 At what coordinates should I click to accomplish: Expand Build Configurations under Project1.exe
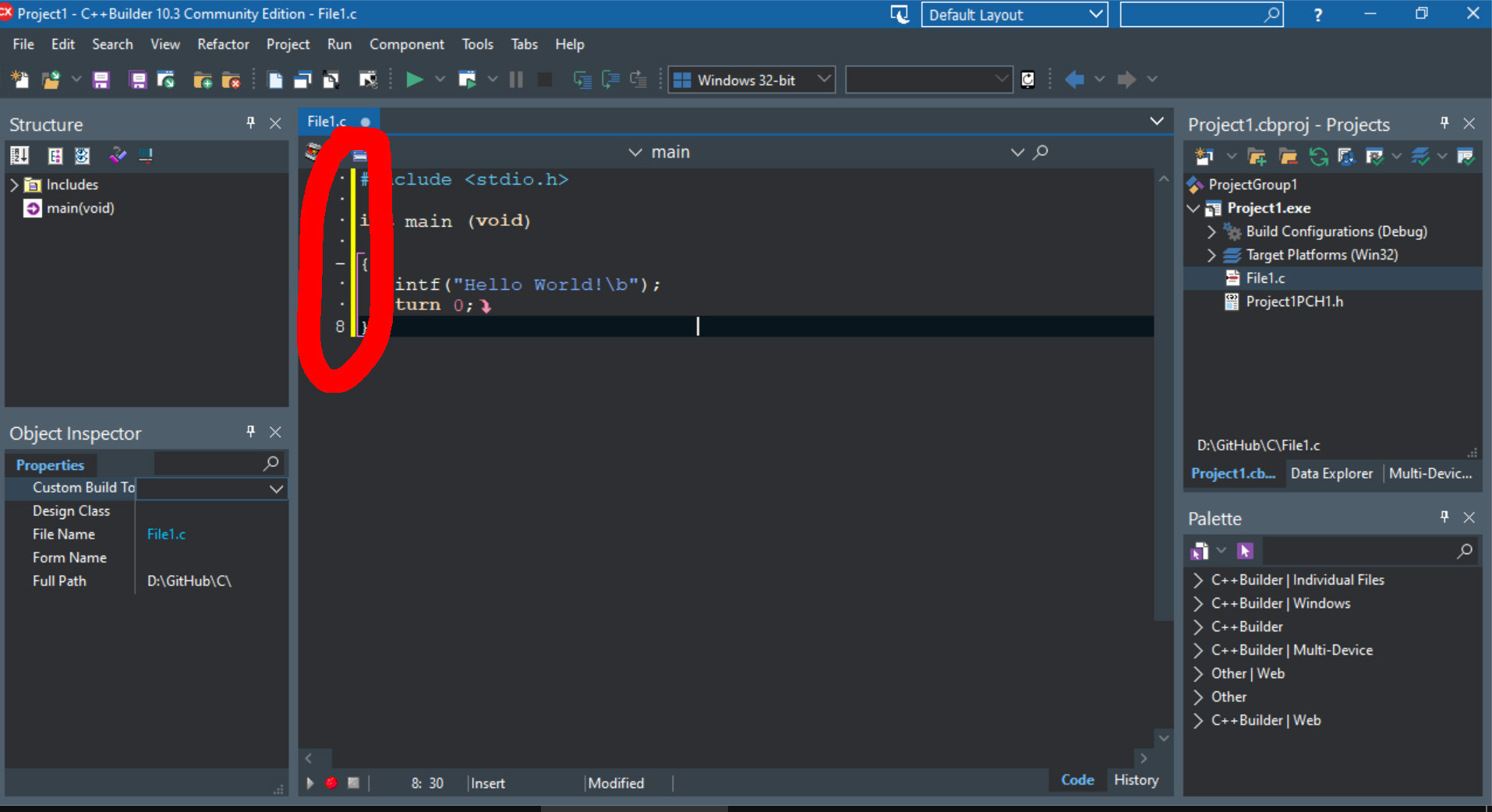click(x=1211, y=231)
